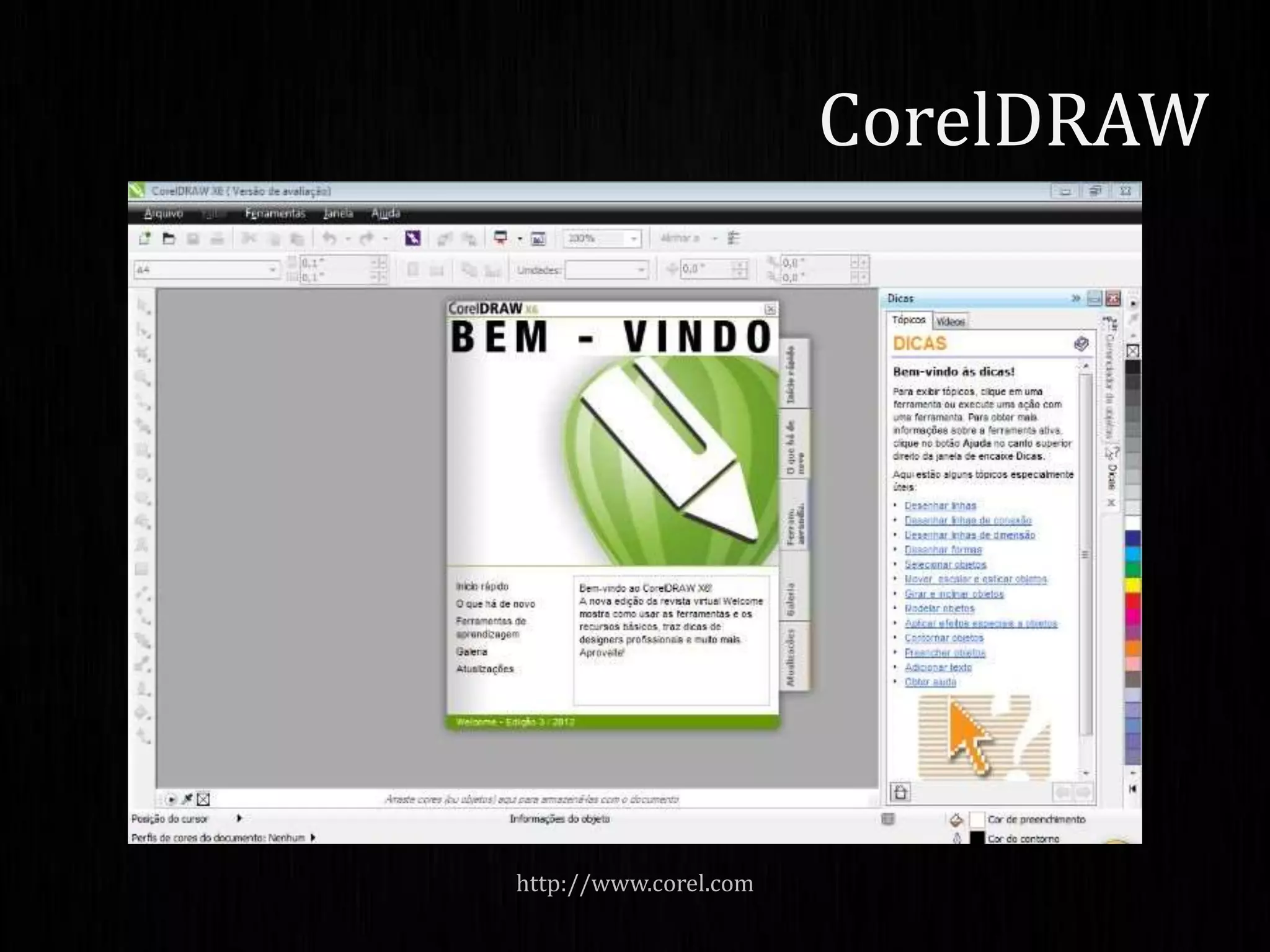Select the Ellipse tool in toolbox
The height and width of the screenshot is (952, 1270).
(144, 475)
